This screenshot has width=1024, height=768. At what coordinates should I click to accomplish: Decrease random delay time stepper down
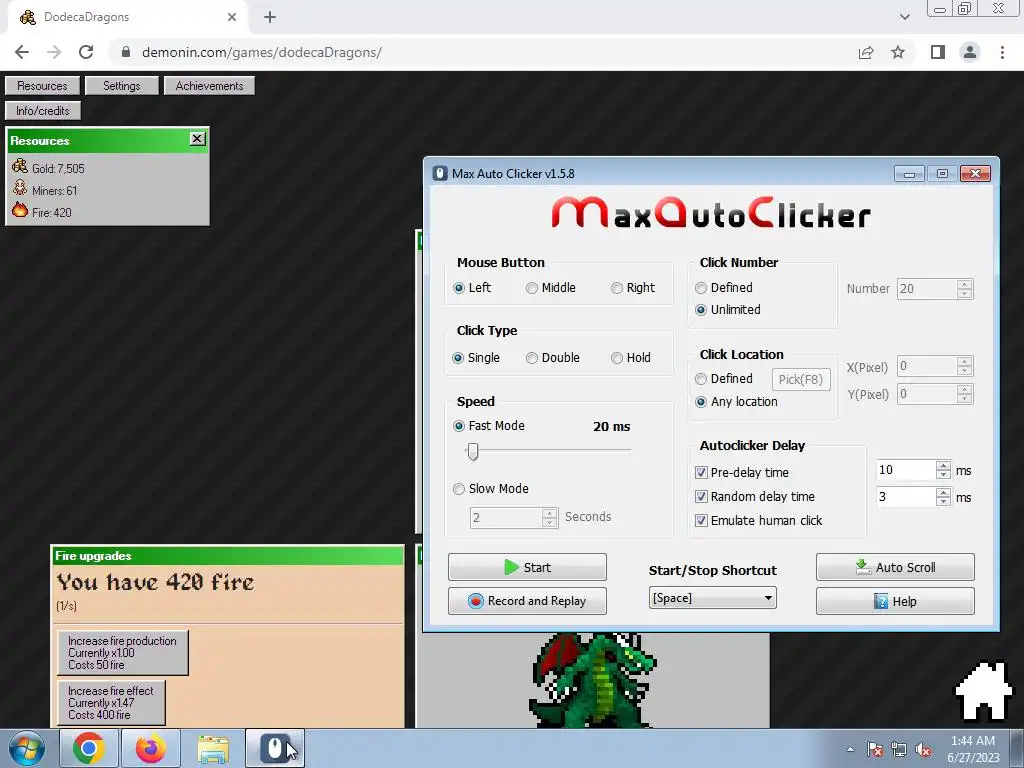click(943, 502)
